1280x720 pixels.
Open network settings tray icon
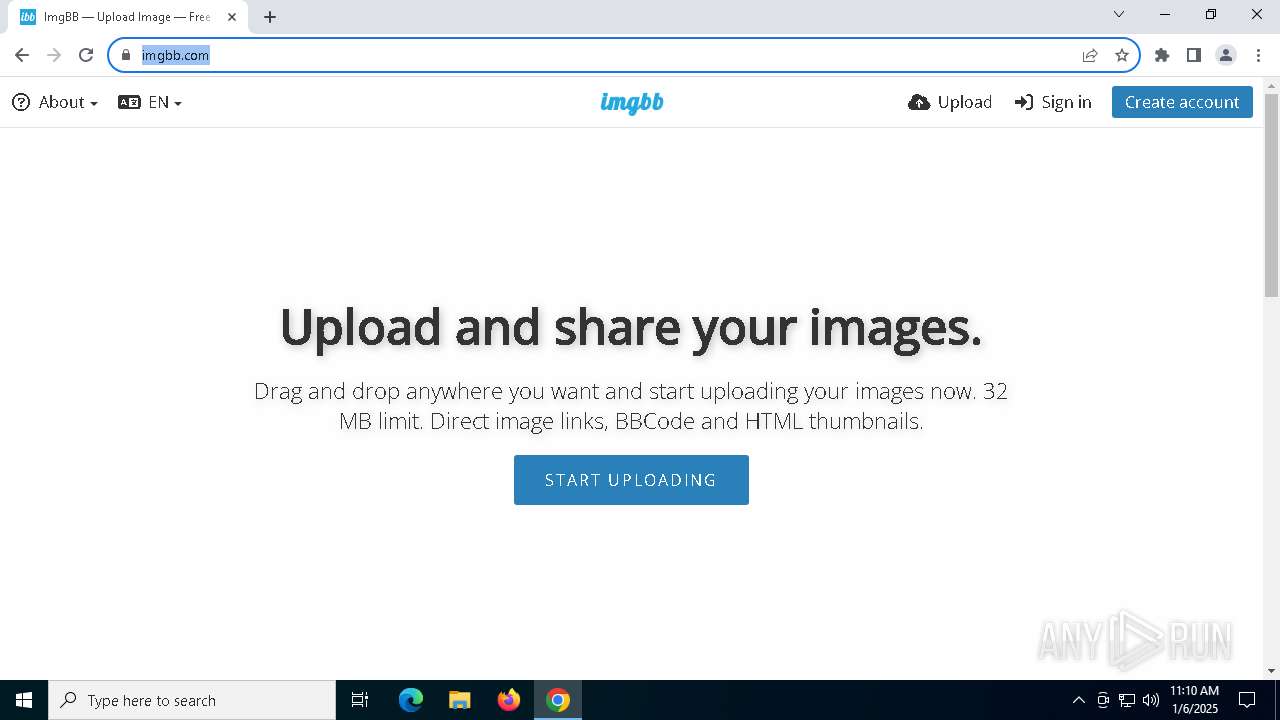(x=1127, y=700)
